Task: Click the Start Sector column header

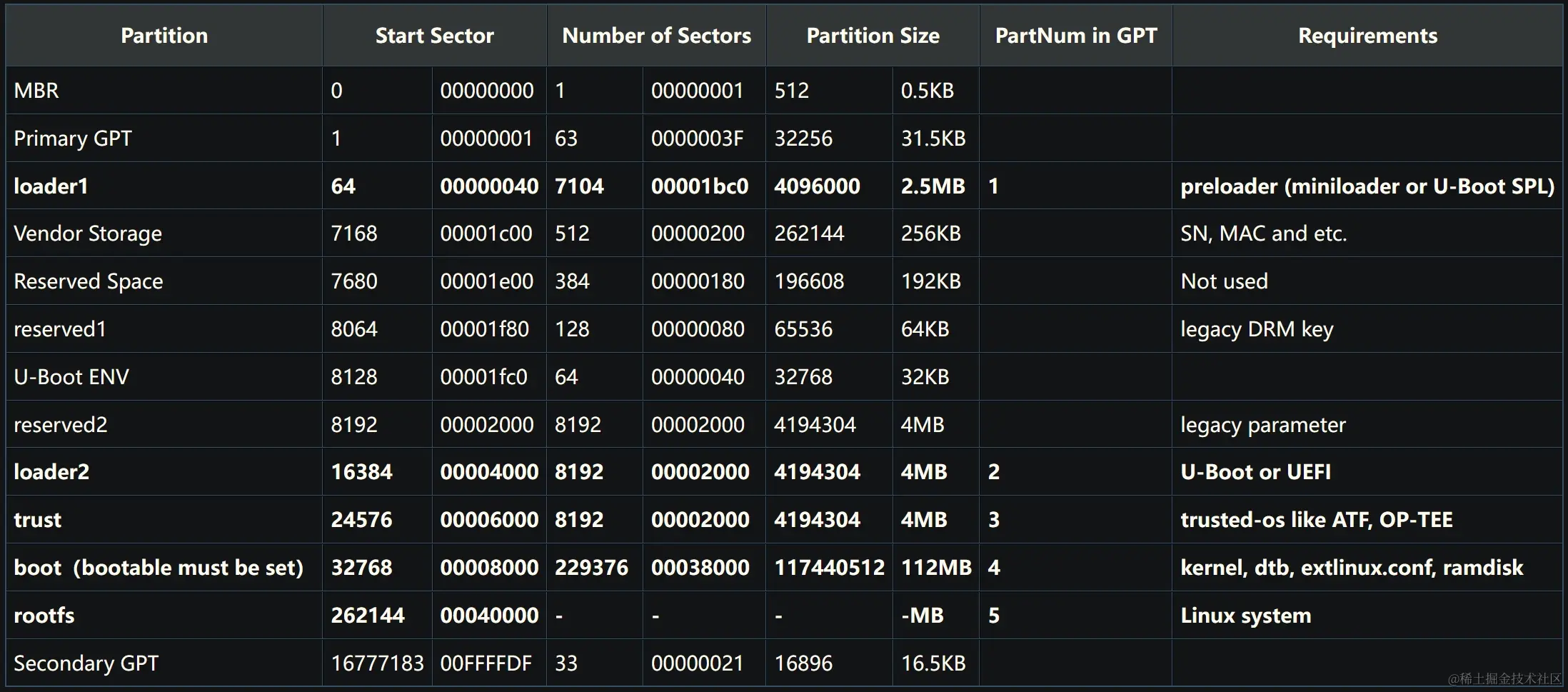Action: tap(434, 36)
